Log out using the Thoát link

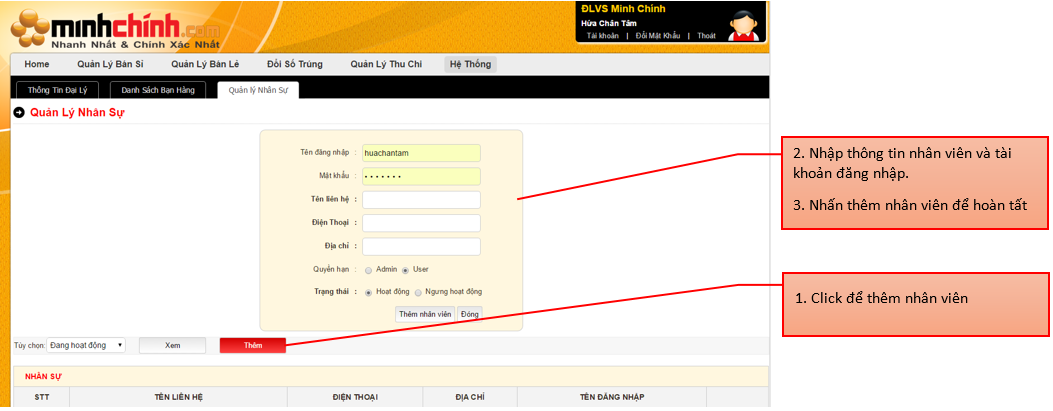coord(706,35)
